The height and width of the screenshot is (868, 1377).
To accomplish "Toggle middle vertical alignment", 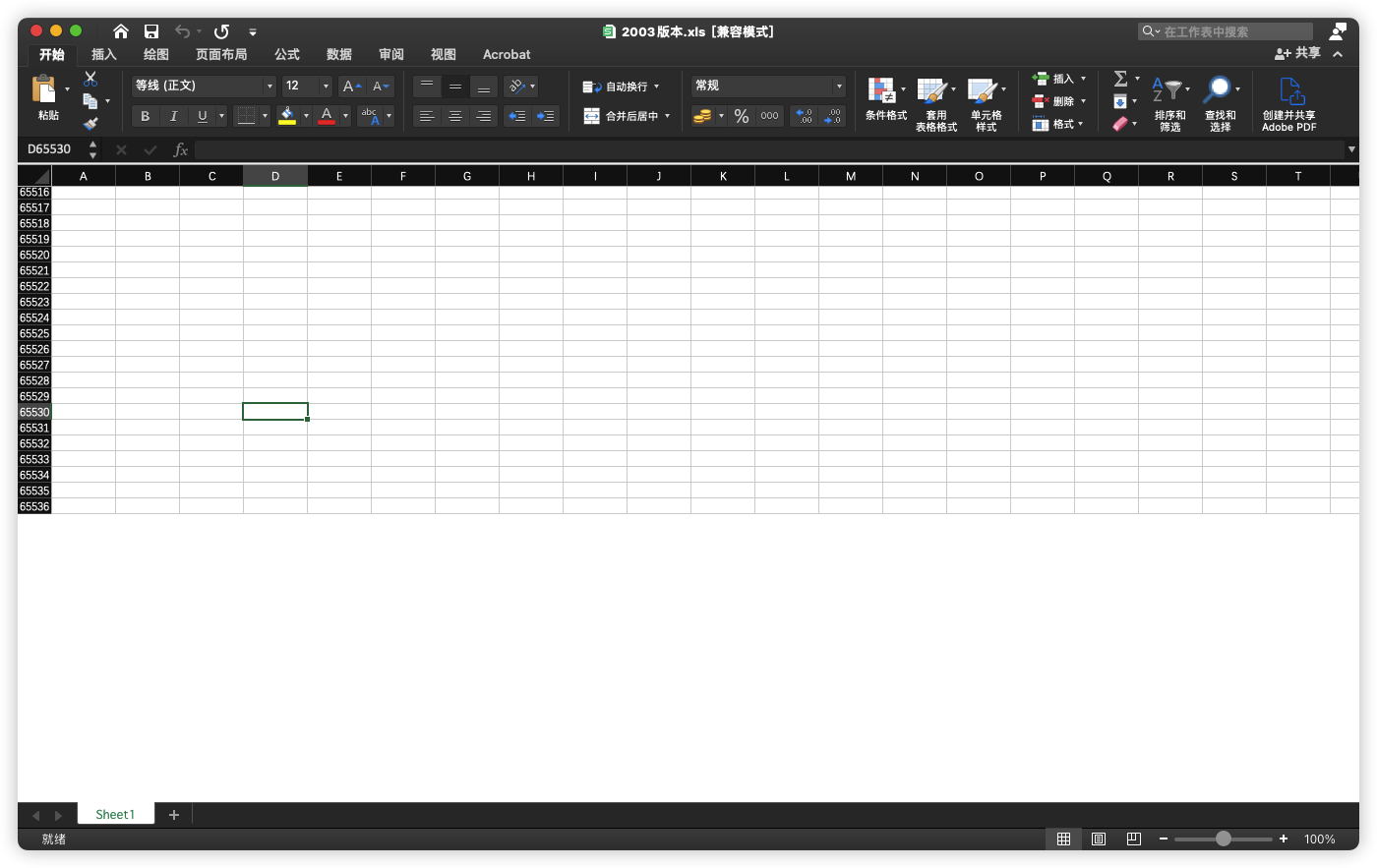I will pyautogui.click(x=455, y=87).
